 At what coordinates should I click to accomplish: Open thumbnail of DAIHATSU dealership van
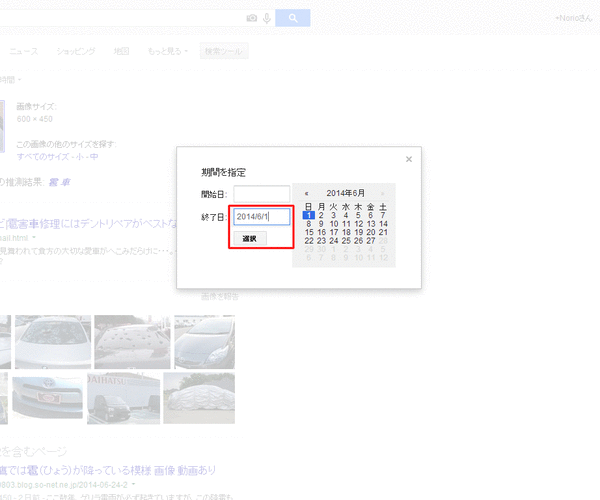[x=123, y=398]
